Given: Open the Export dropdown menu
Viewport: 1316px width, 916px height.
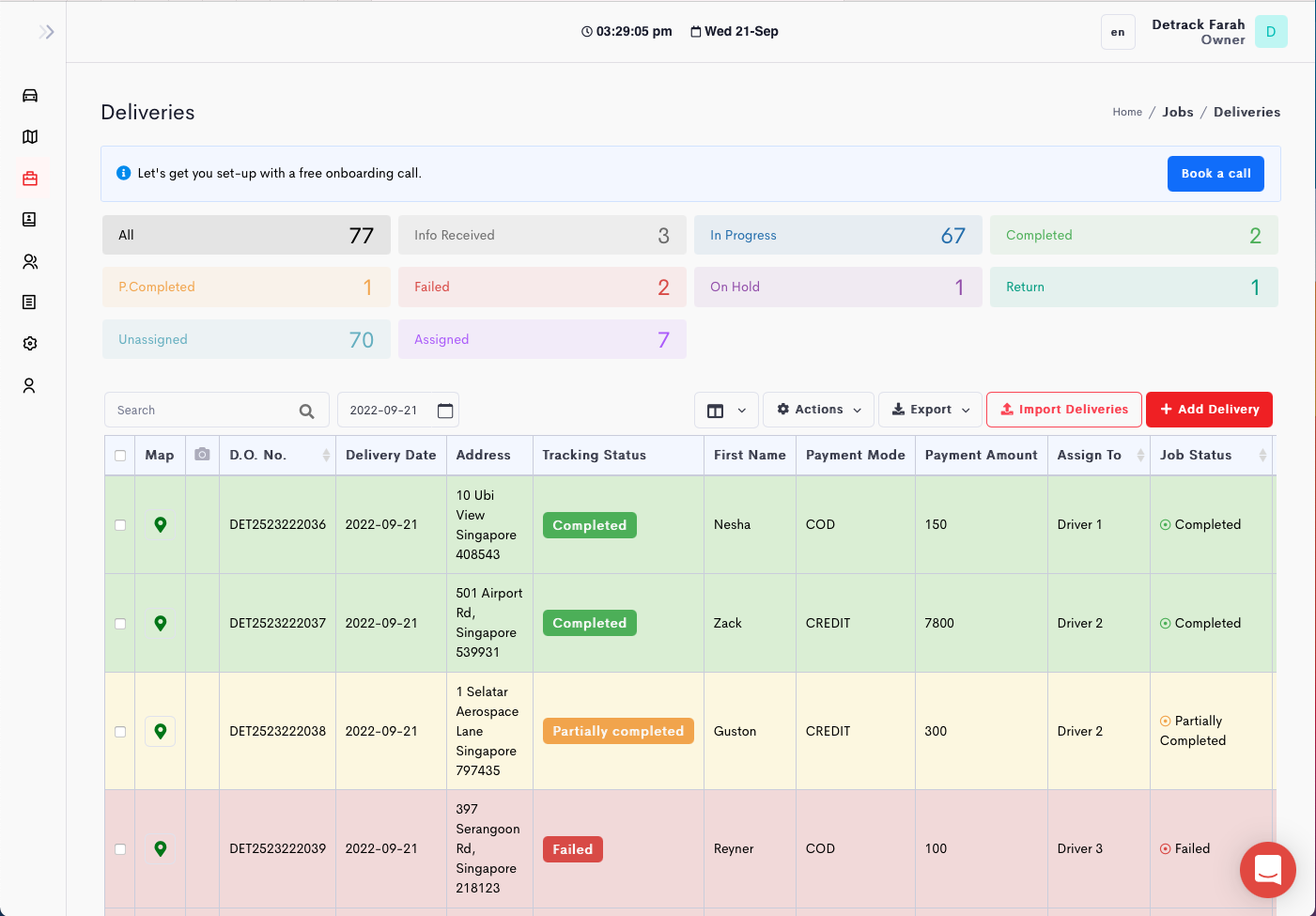Looking at the screenshot, I should point(929,409).
